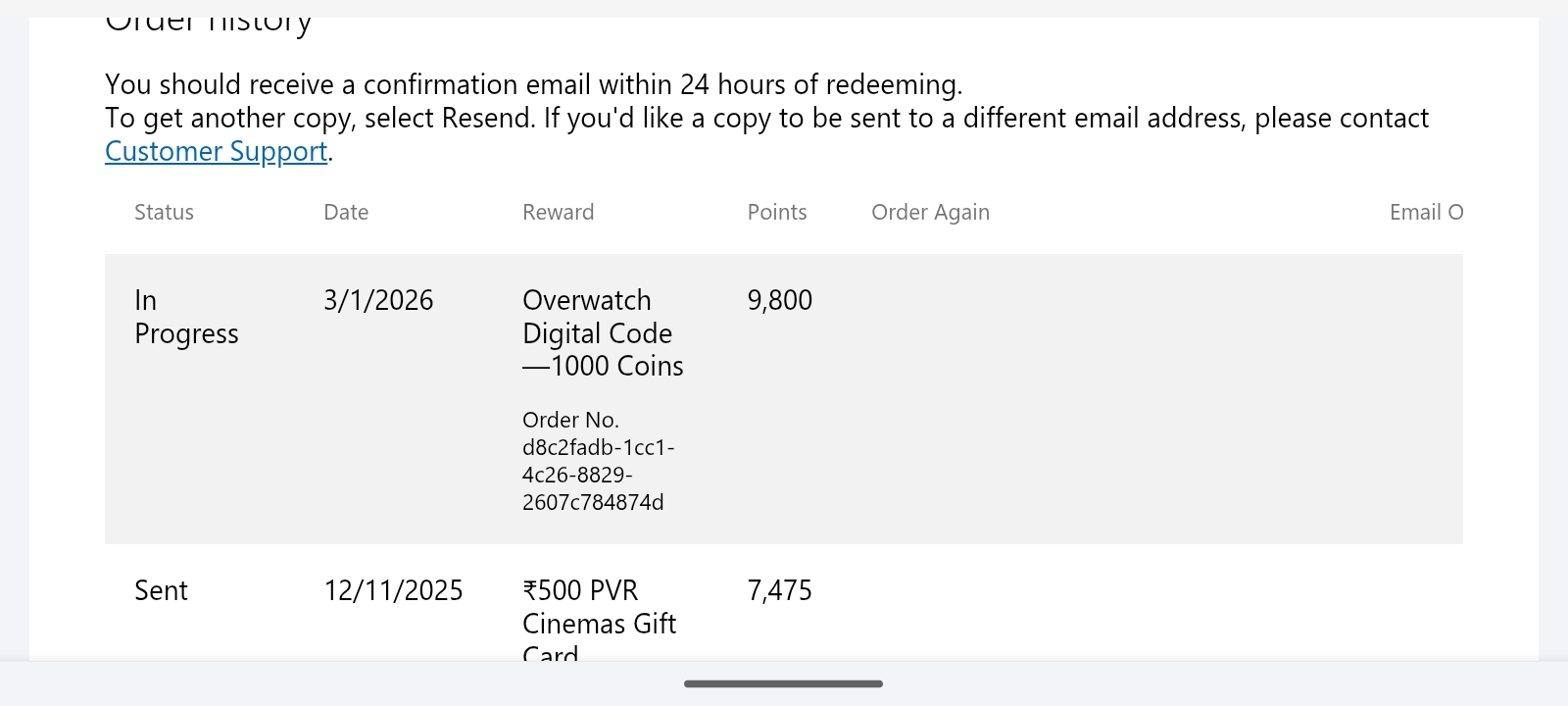1568x706 pixels.
Task: Click the 9,800 points value
Action: [x=779, y=300]
